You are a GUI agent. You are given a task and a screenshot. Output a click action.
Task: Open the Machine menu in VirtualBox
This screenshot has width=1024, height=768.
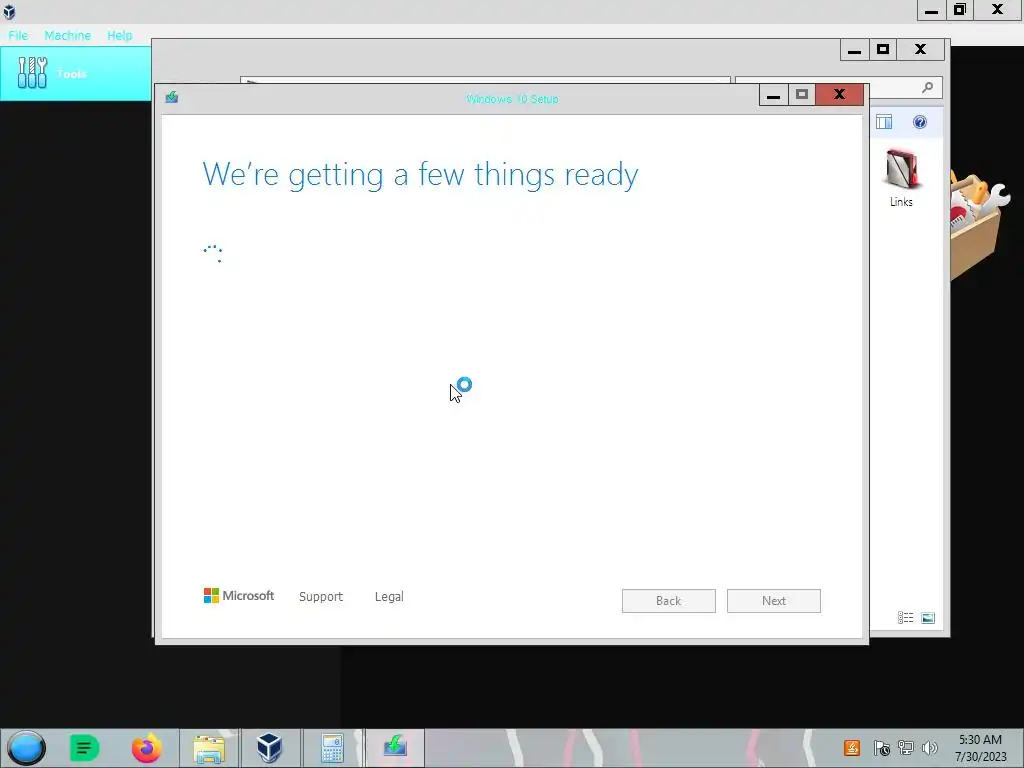pyautogui.click(x=67, y=35)
